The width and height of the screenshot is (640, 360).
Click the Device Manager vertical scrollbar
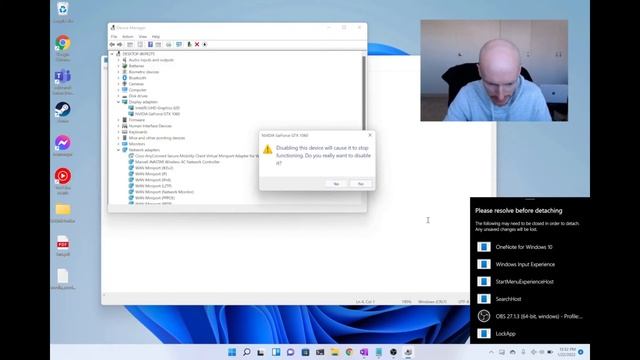coord(364,93)
